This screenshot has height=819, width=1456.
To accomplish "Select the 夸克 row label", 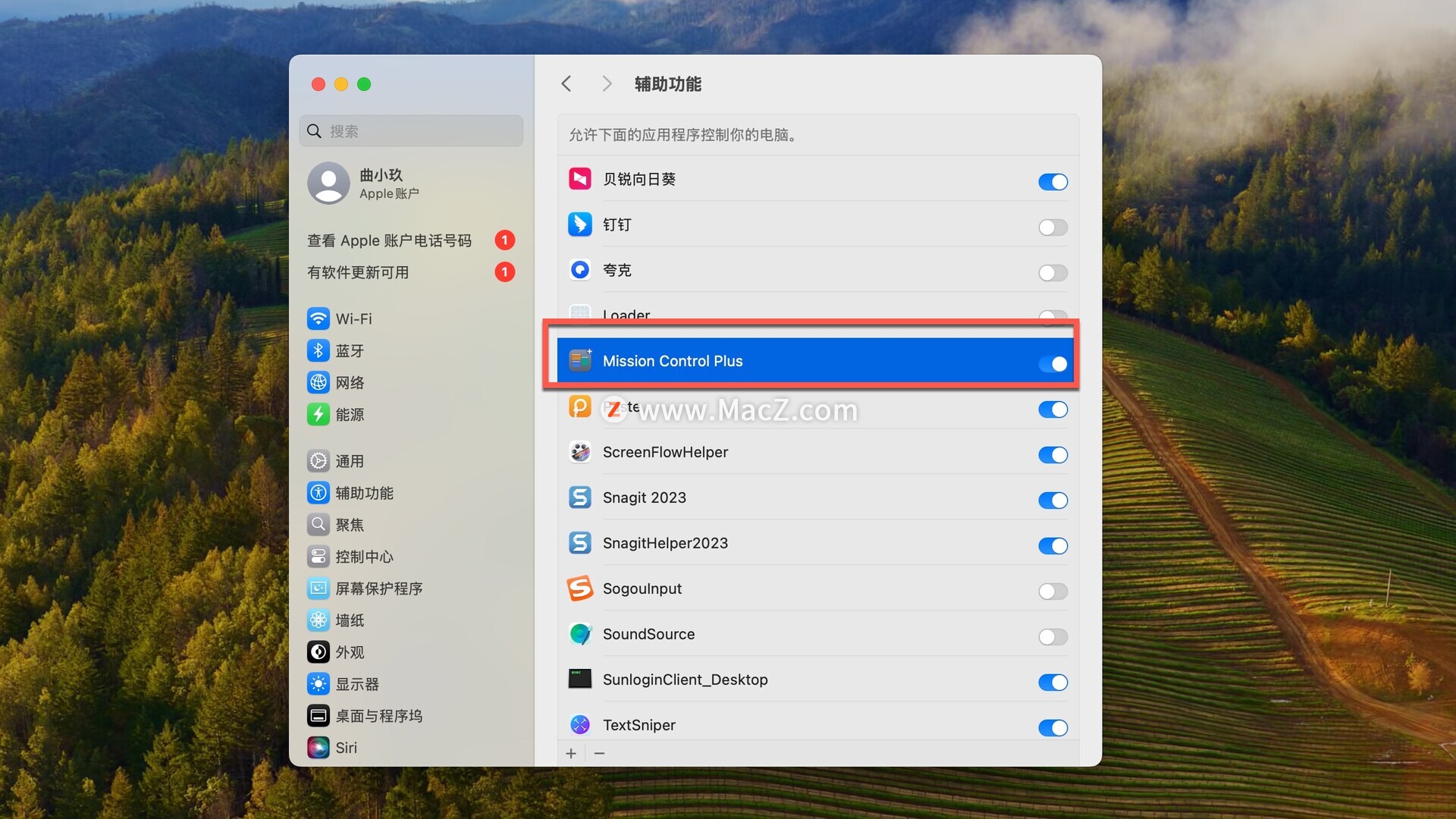I will (617, 270).
